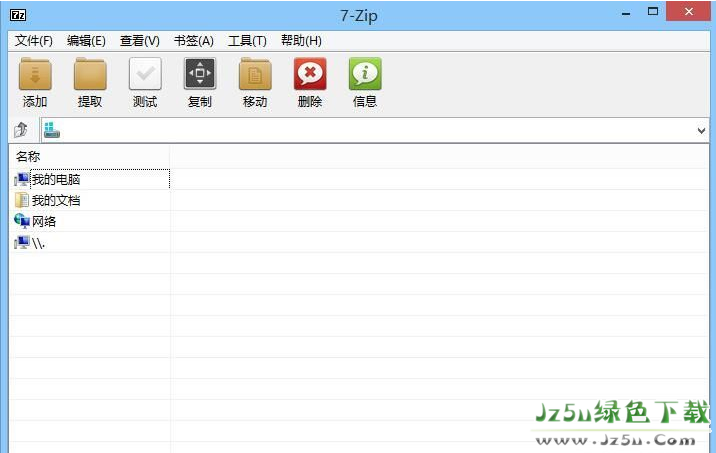
Task: Click the 信息 (Info) green icon
Action: coord(365,74)
